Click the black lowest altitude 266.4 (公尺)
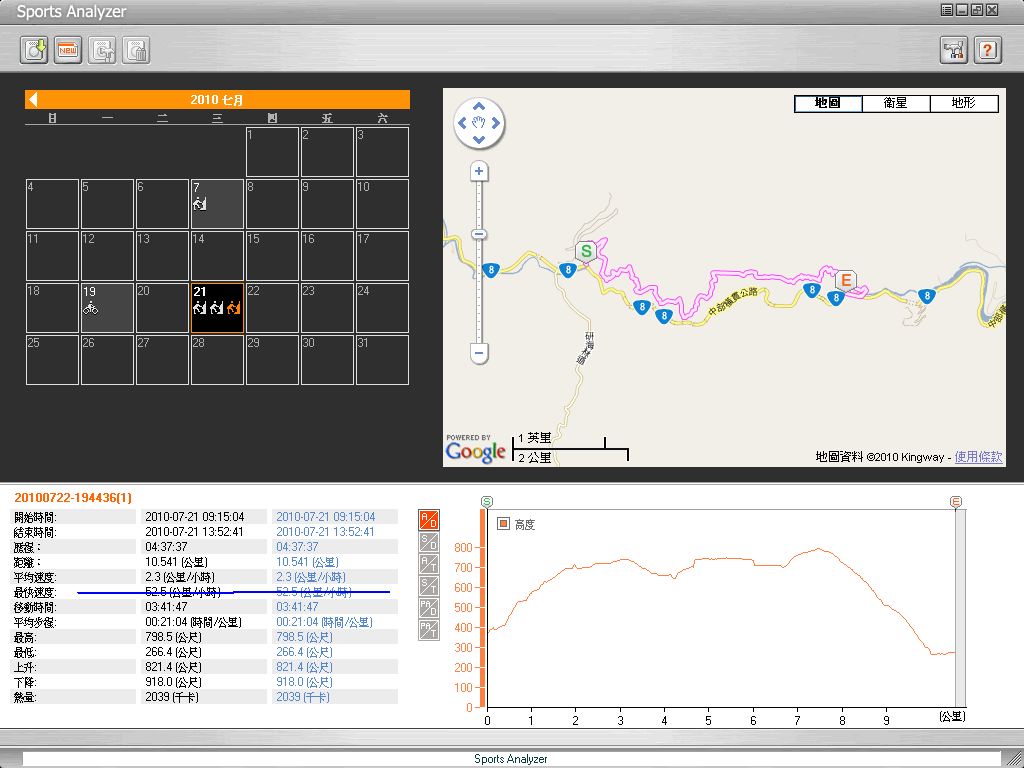This screenshot has height=768, width=1024. coord(173,652)
